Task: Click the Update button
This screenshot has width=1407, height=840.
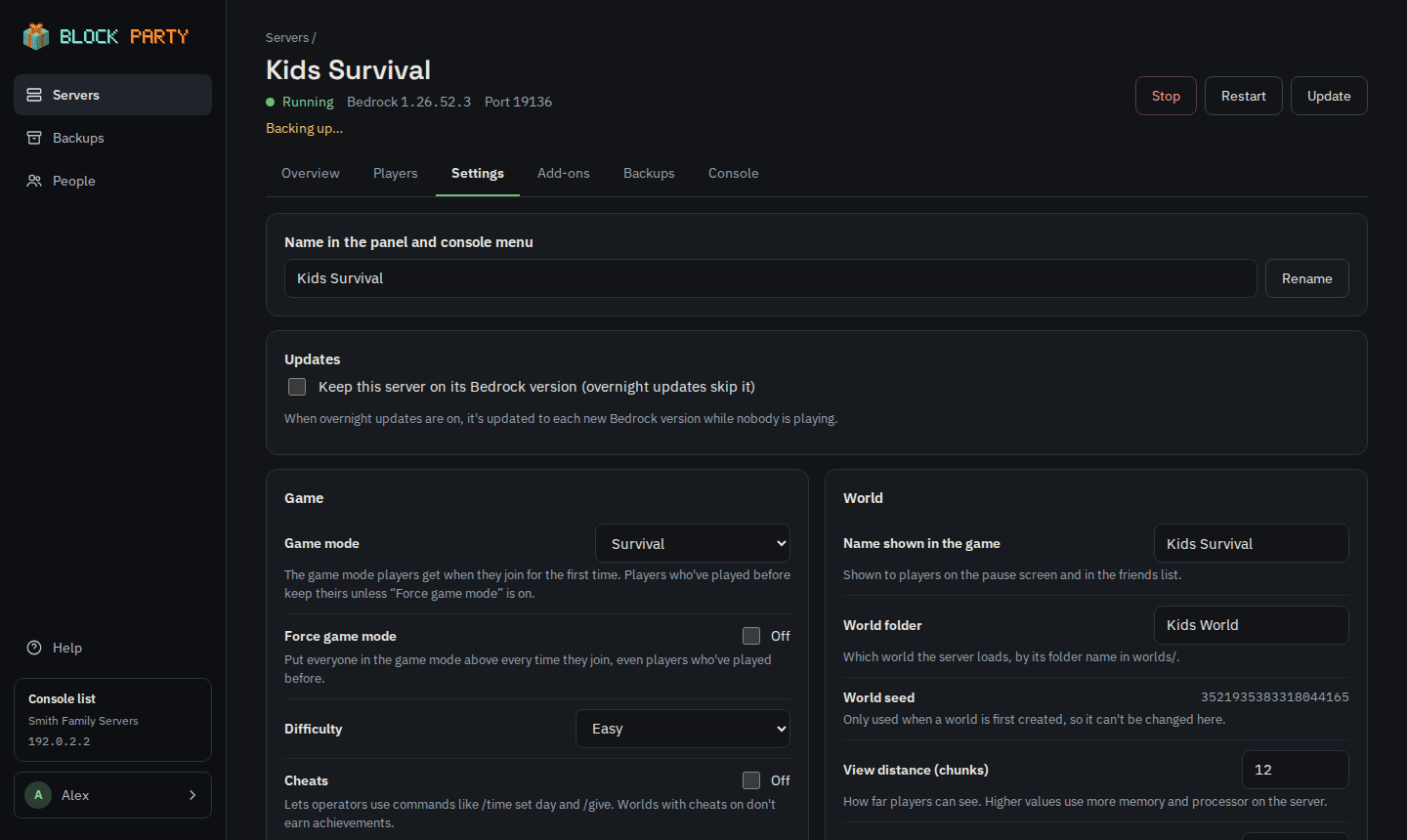Action: click(1329, 96)
